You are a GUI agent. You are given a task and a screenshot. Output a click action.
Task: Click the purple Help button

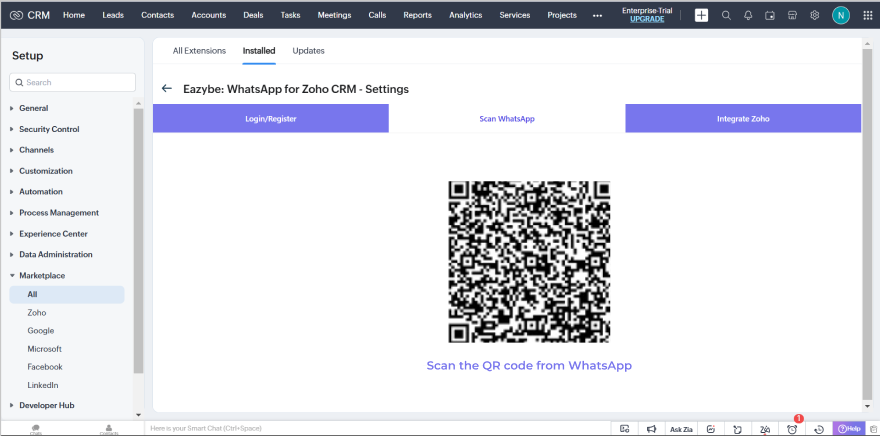[x=849, y=429]
